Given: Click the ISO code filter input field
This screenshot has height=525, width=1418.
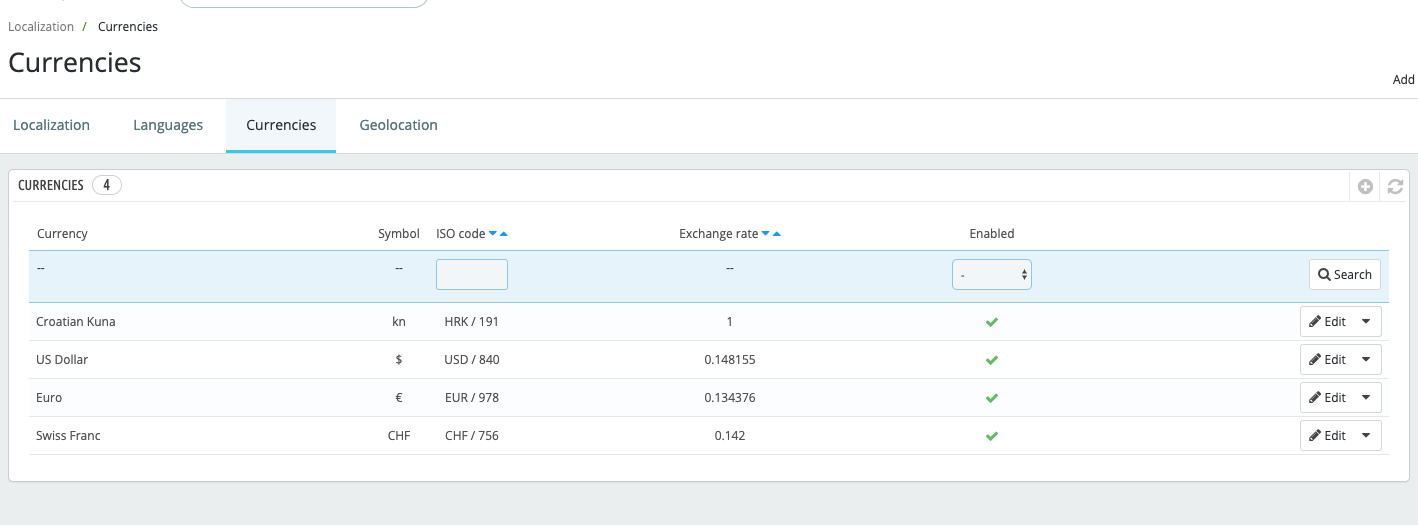Looking at the screenshot, I should pyautogui.click(x=472, y=274).
